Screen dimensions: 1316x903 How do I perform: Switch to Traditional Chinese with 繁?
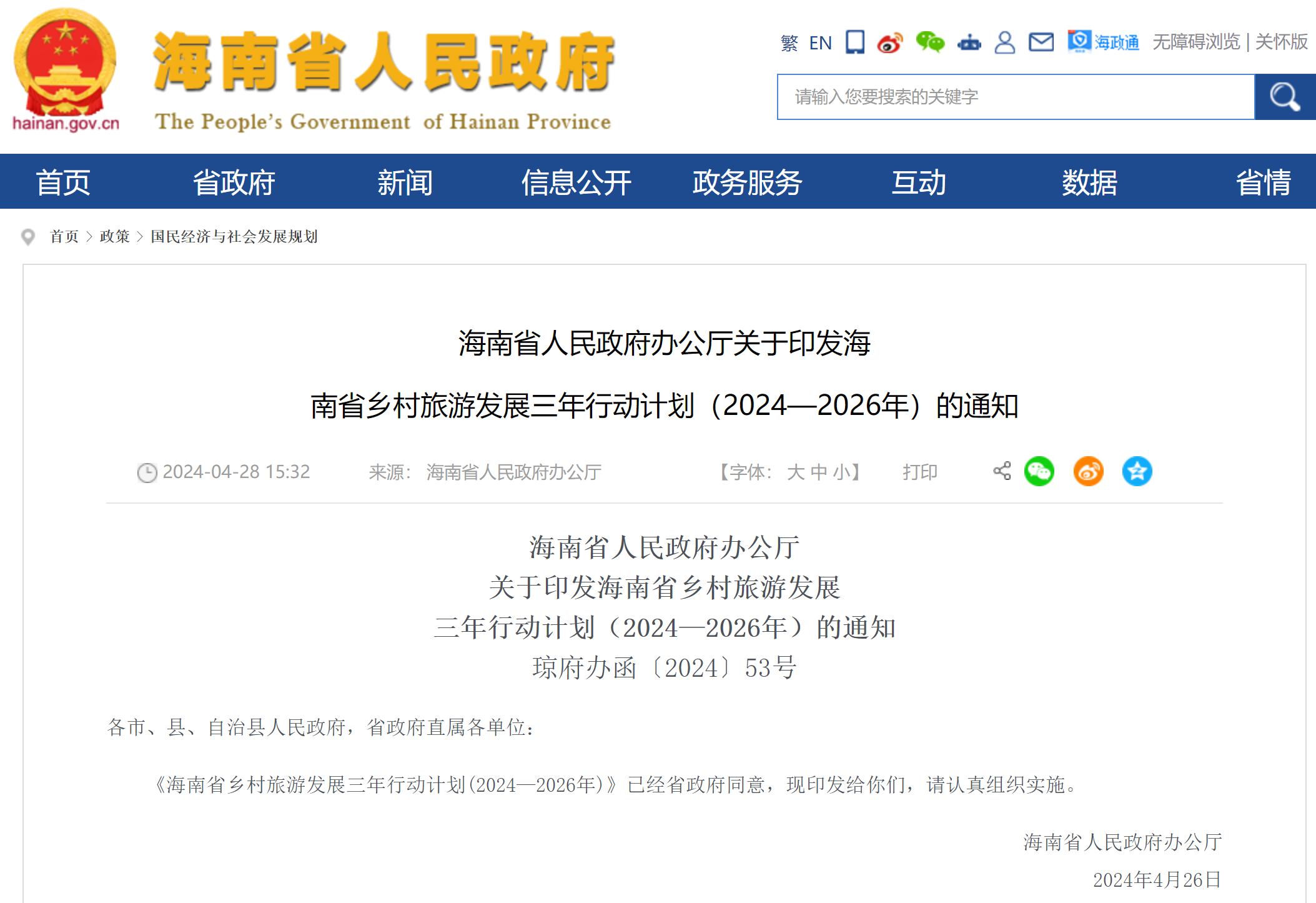coord(789,42)
